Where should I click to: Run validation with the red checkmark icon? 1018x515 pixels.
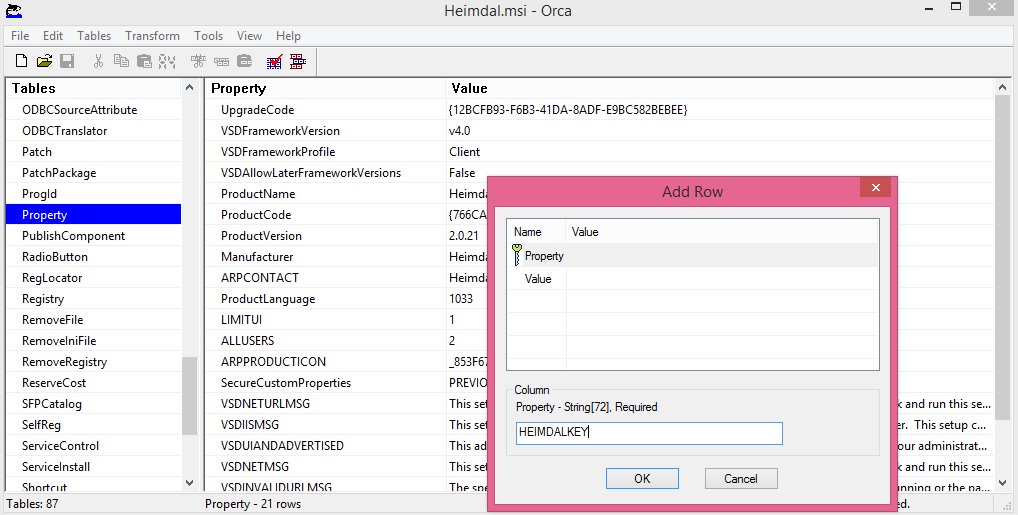275,61
